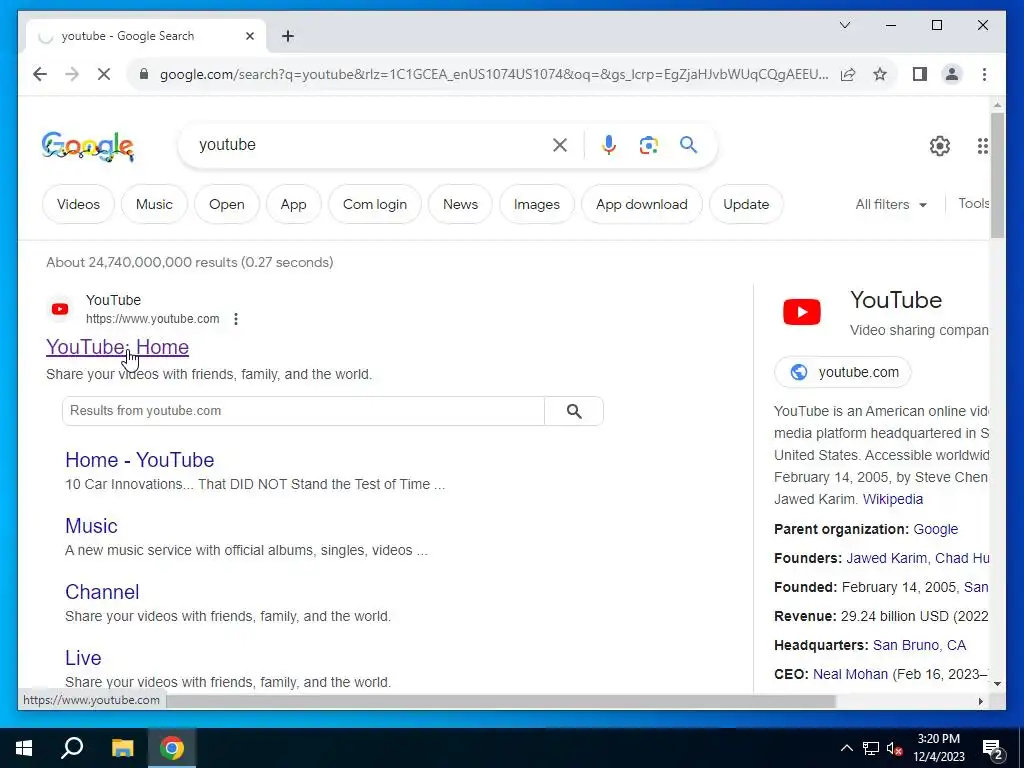Open the Neal Mohan CEO link
1024x768 pixels.
pyautogui.click(x=850, y=674)
